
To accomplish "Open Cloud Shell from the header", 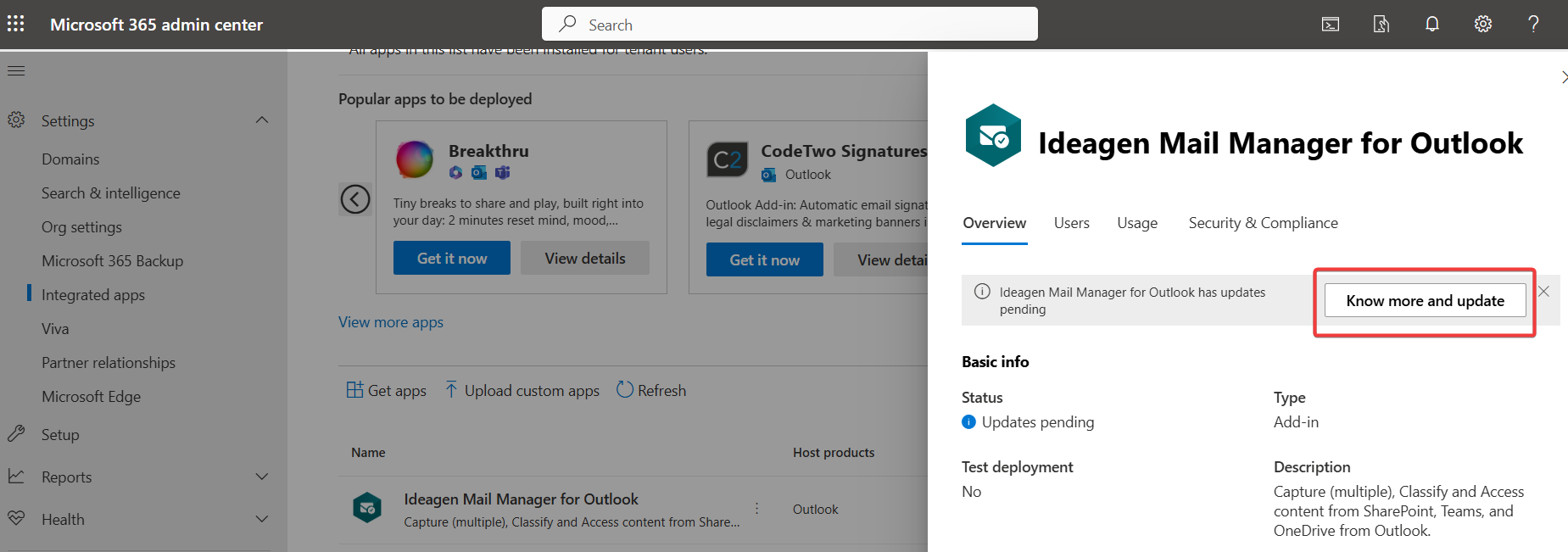I will pos(1331,24).
